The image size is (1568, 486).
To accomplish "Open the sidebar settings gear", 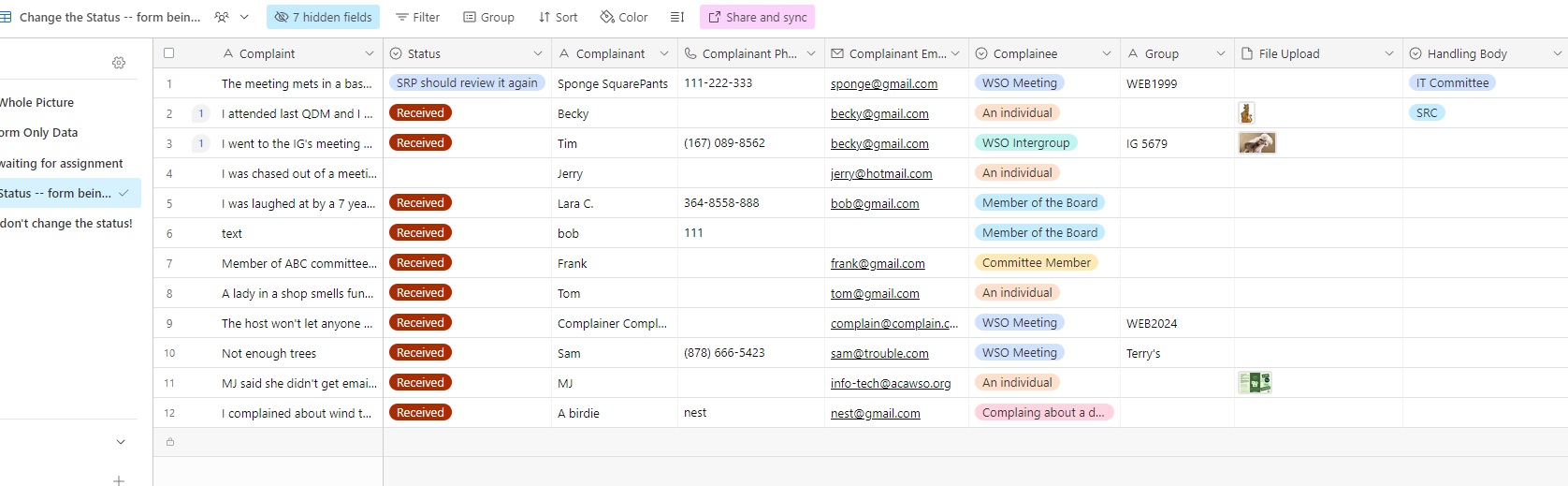I will (119, 63).
